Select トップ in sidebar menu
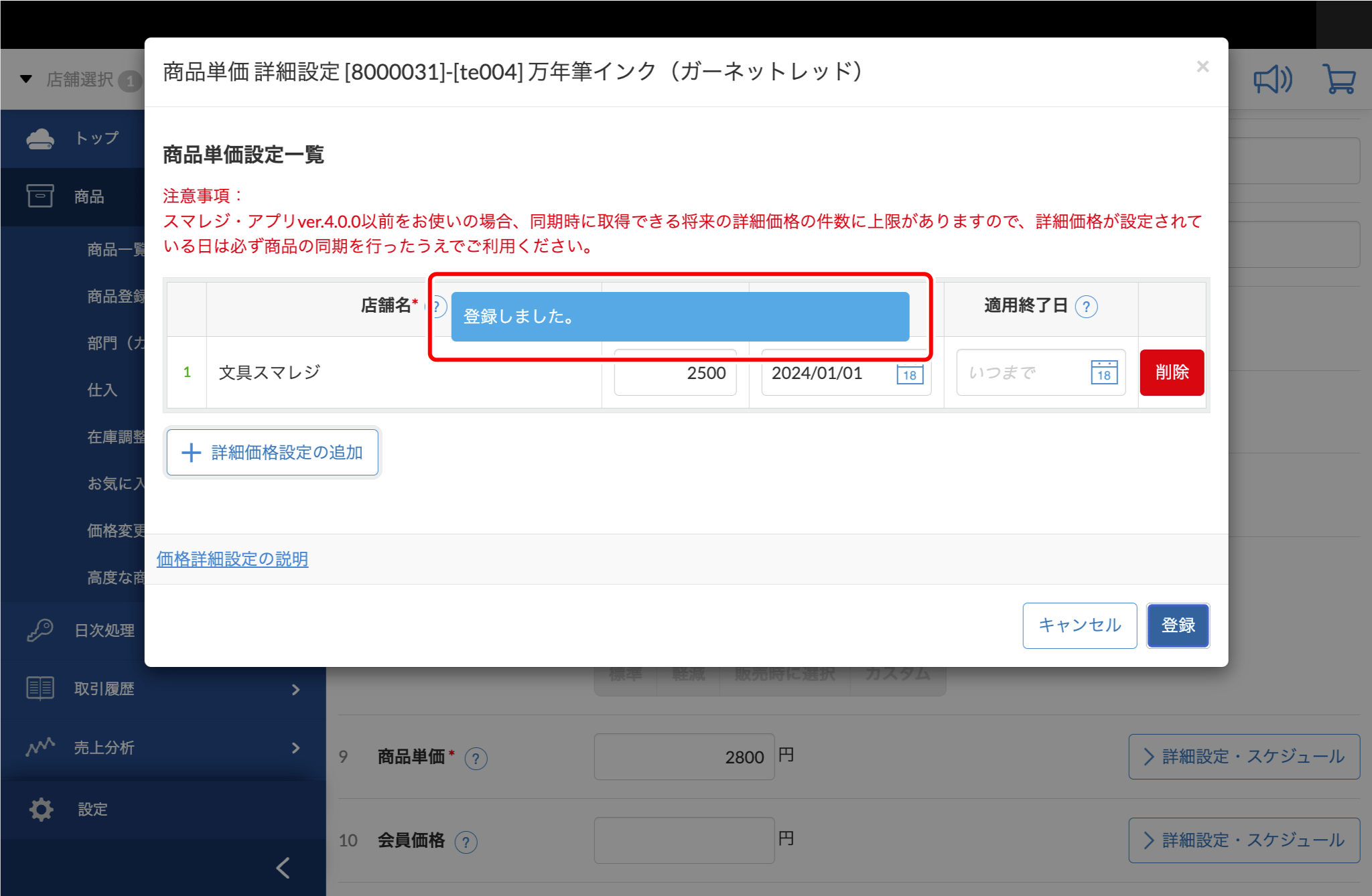The width and height of the screenshot is (1372, 896). (73, 139)
